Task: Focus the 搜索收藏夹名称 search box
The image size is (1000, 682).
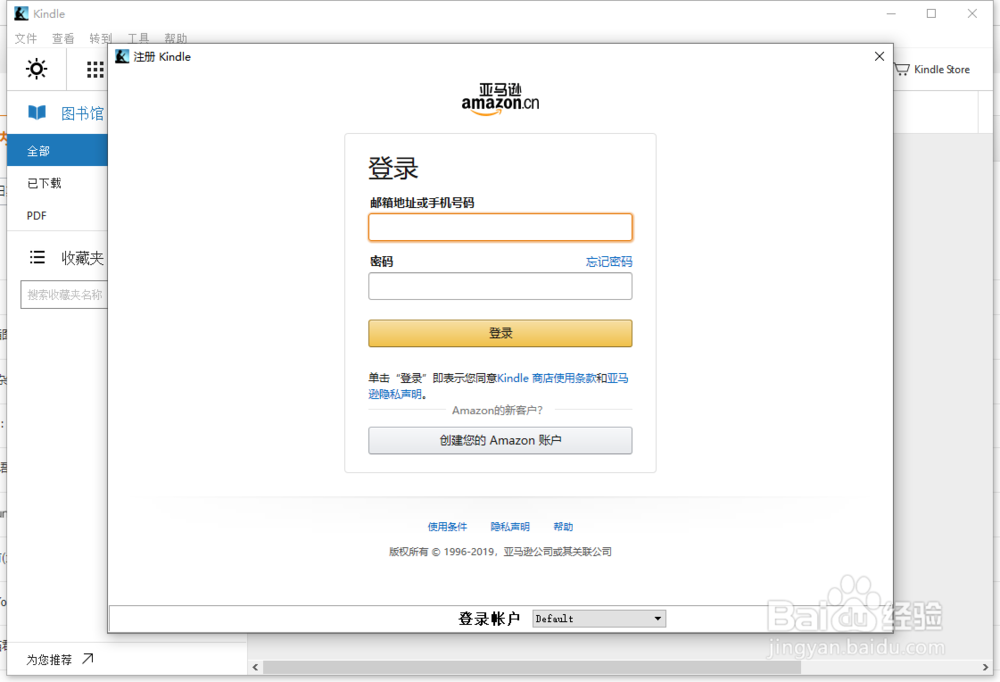Action: click(x=64, y=295)
